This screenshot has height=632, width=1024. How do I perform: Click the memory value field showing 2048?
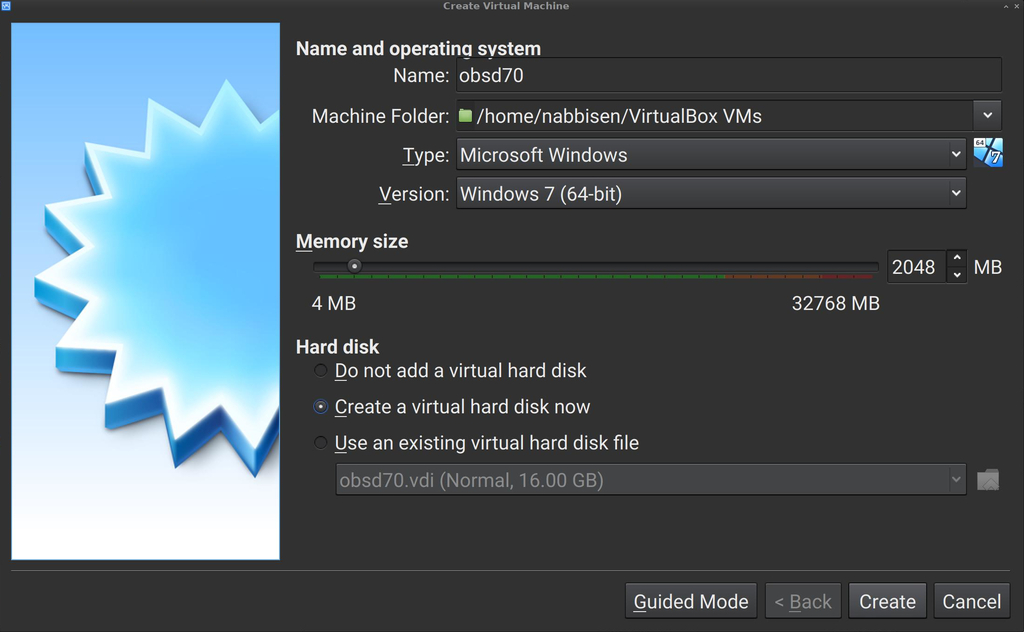[x=917, y=267]
